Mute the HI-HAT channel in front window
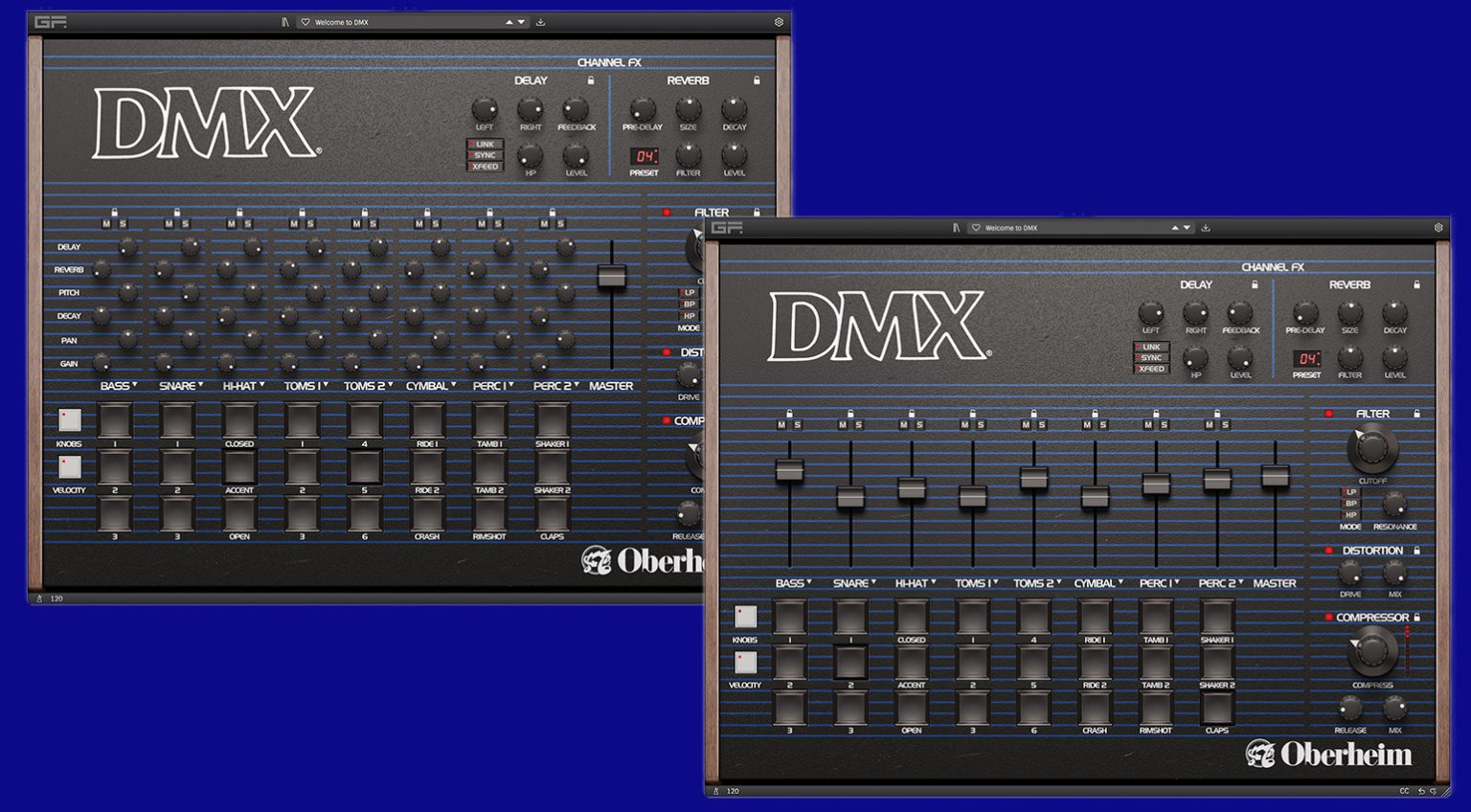Screen dimensions: 1471x812 [904, 425]
